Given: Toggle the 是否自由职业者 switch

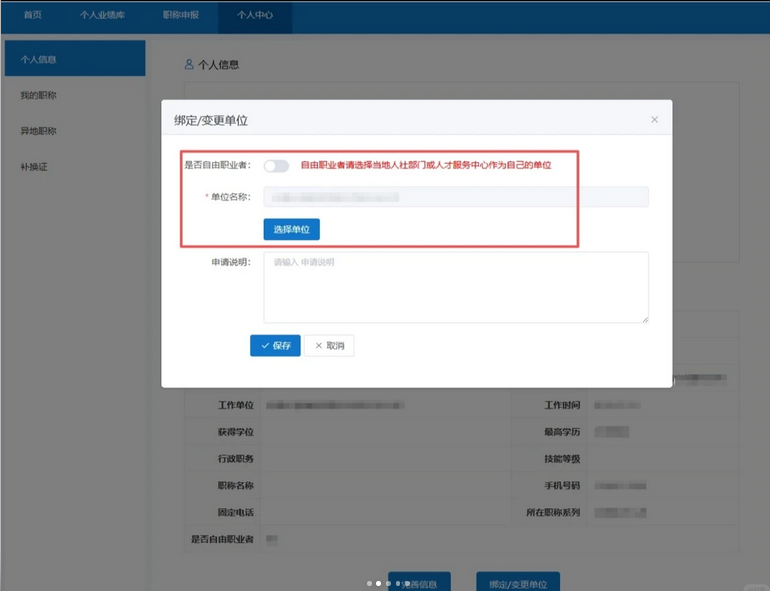Looking at the screenshot, I should coord(276,166).
